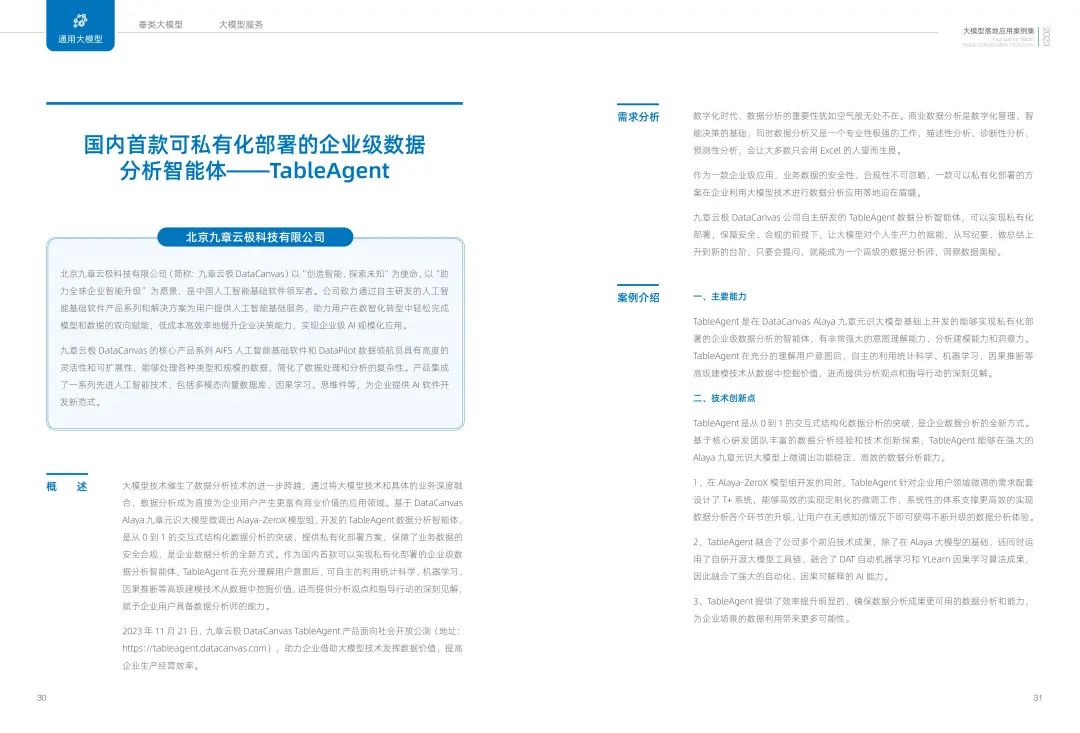Click the 一、主要能力 subheading
The width and height of the screenshot is (1080, 733).
pos(720,297)
